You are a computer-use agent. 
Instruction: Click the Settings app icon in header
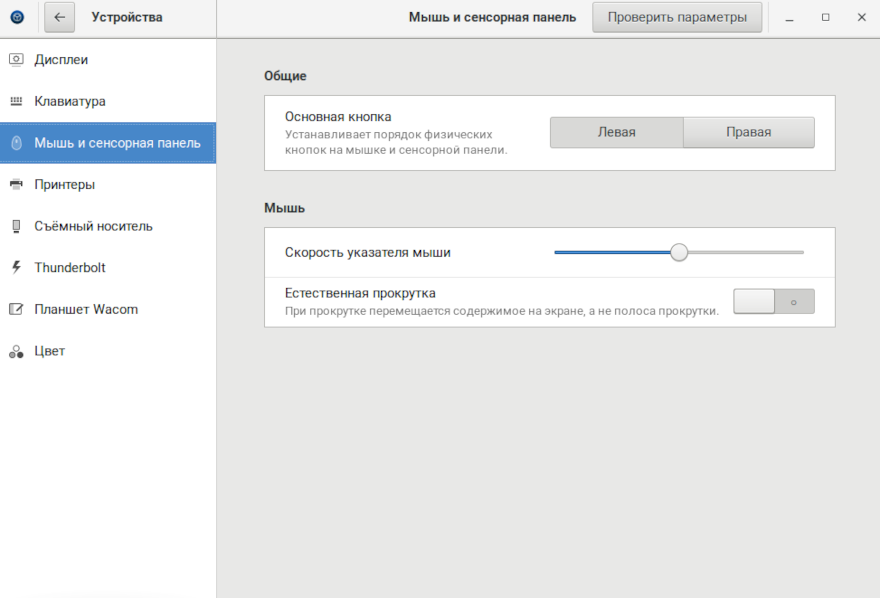click(x=17, y=17)
